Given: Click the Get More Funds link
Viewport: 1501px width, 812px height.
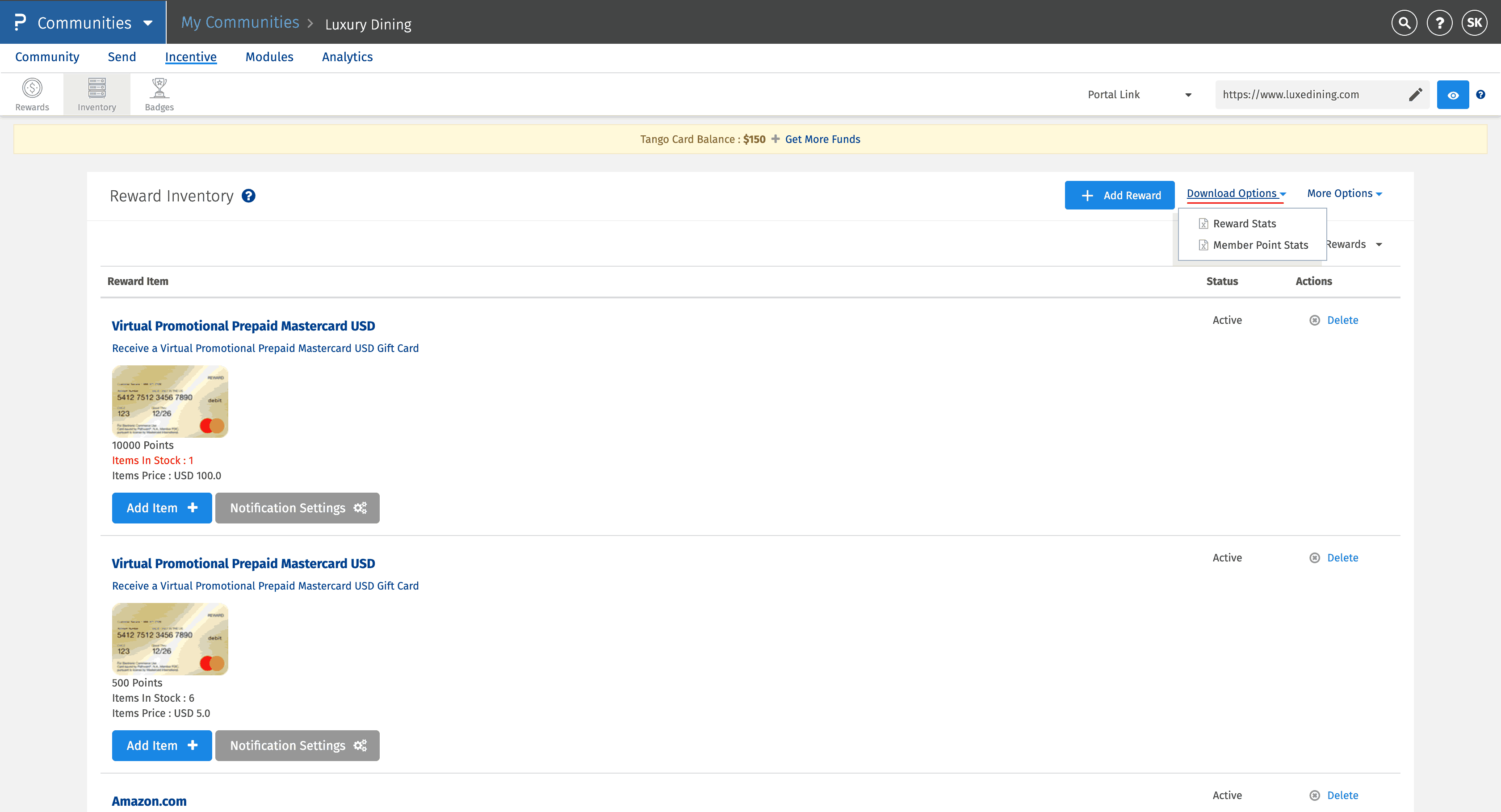Looking at the screenshot, I should (822, 139).
